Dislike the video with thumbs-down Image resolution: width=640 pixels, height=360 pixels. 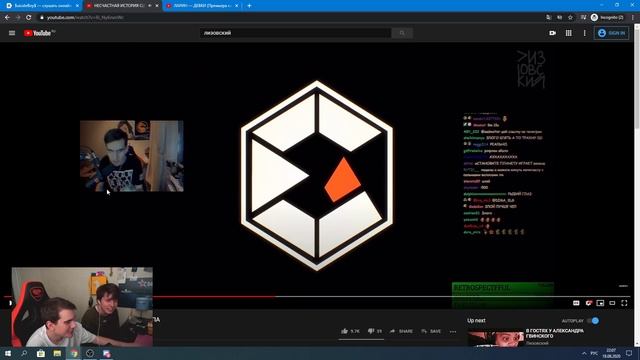pos(374,331)
